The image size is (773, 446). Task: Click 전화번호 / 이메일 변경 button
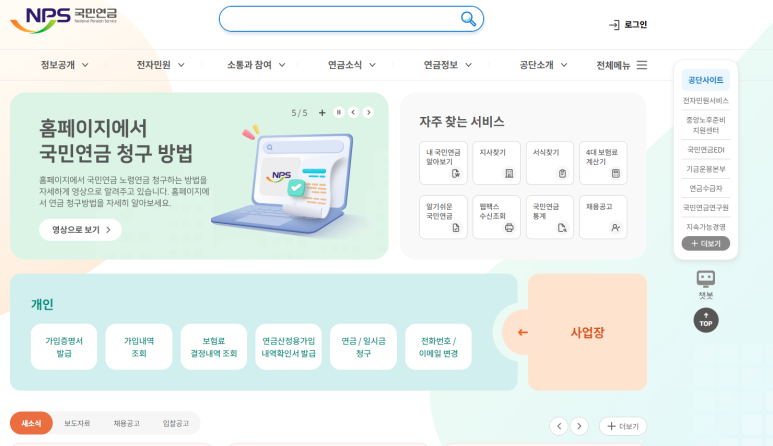coord(438,347)
